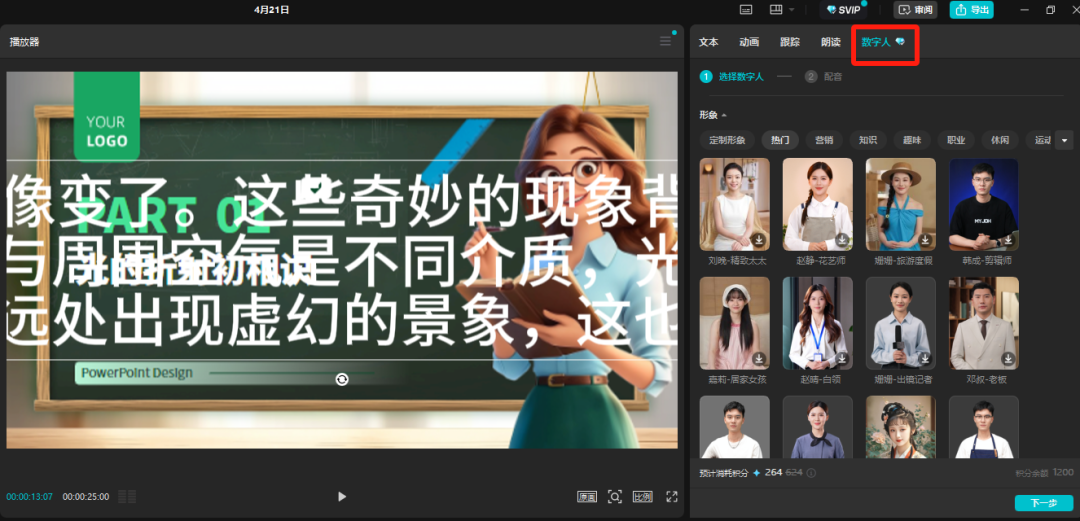
Task: Click current timecode 00:00:13:07
Action: [x=30, y=496]
